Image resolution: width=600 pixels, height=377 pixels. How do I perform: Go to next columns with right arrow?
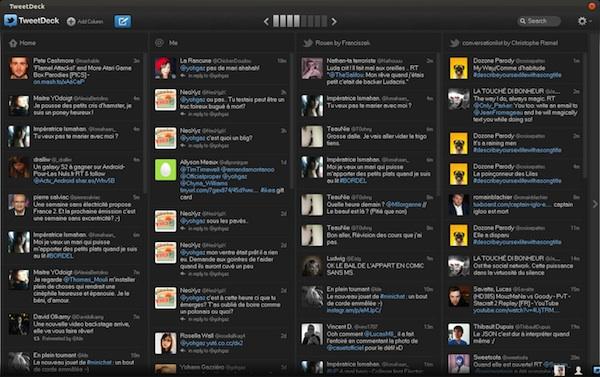pyautogui.click(x=334, y=22)
